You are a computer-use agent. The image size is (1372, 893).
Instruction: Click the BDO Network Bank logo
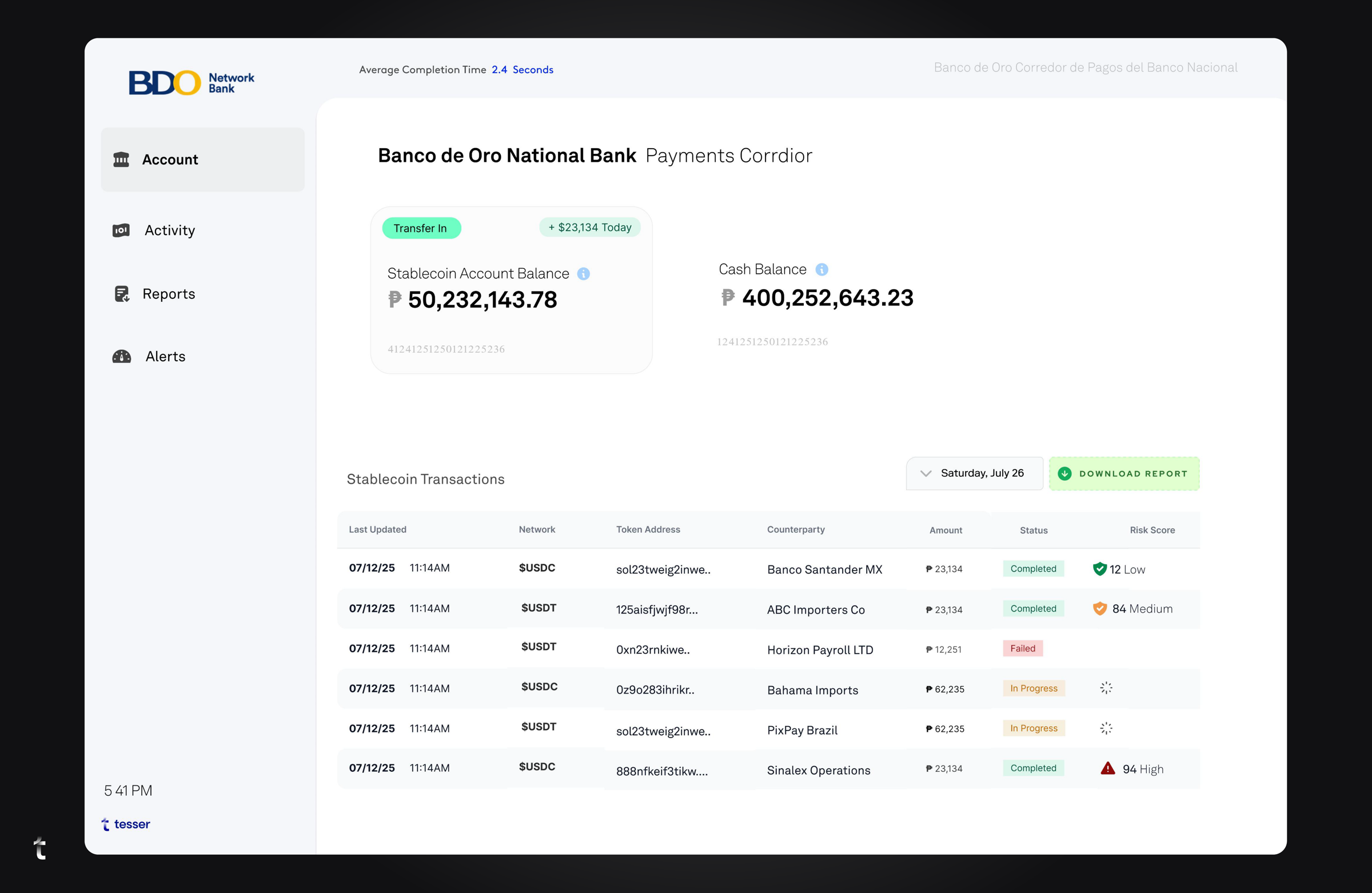click(192, 83)
